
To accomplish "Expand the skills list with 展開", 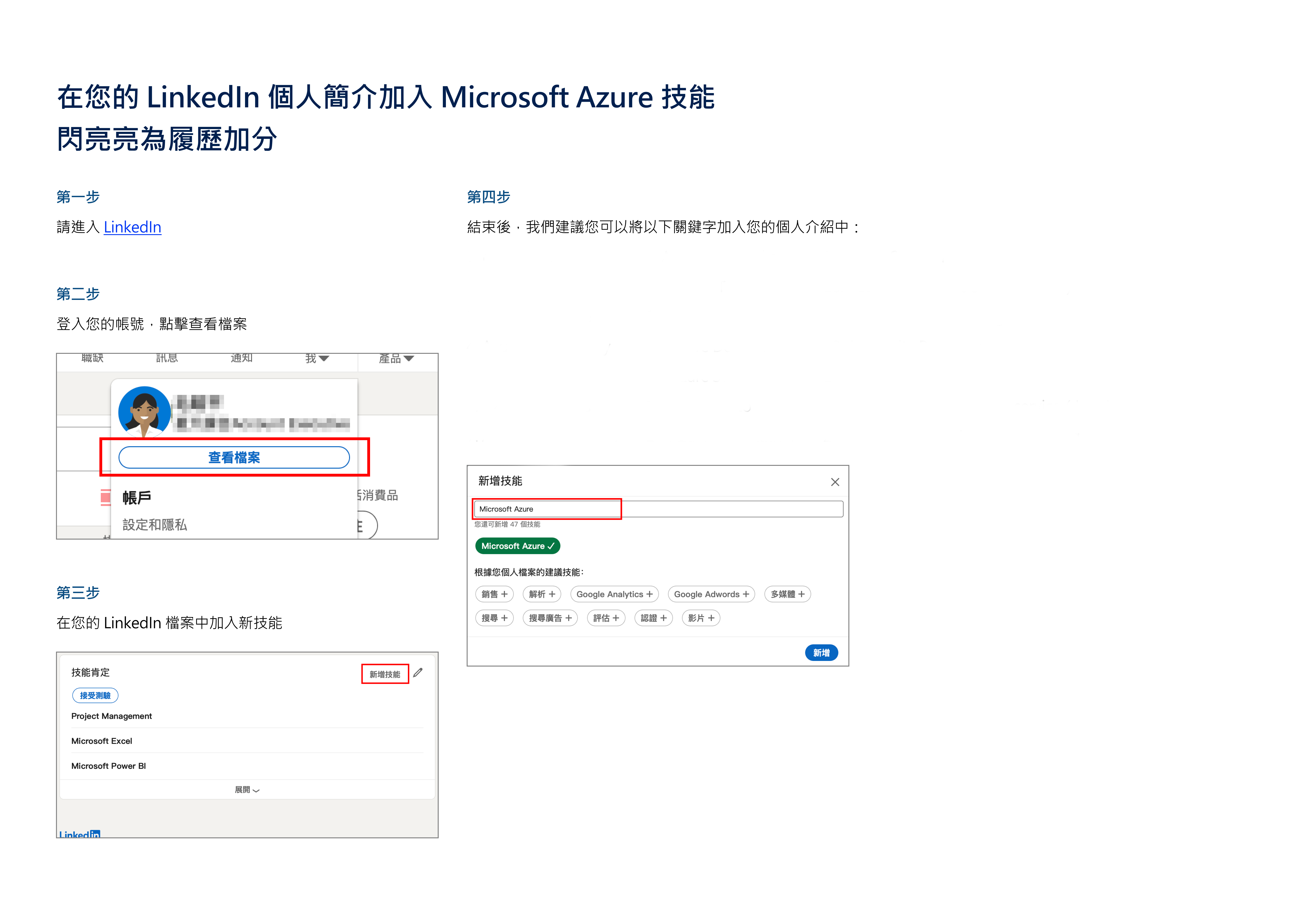I will point(246,790).
